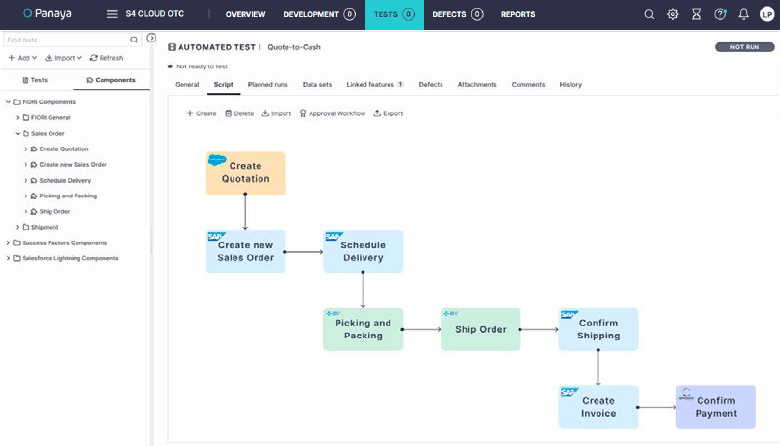
Task: Open TESTS in top navigation
Action: (394, 14)
